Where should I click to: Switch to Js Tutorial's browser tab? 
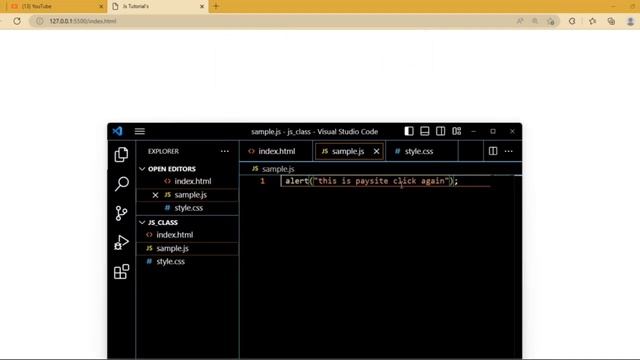(x=157, y=7)
